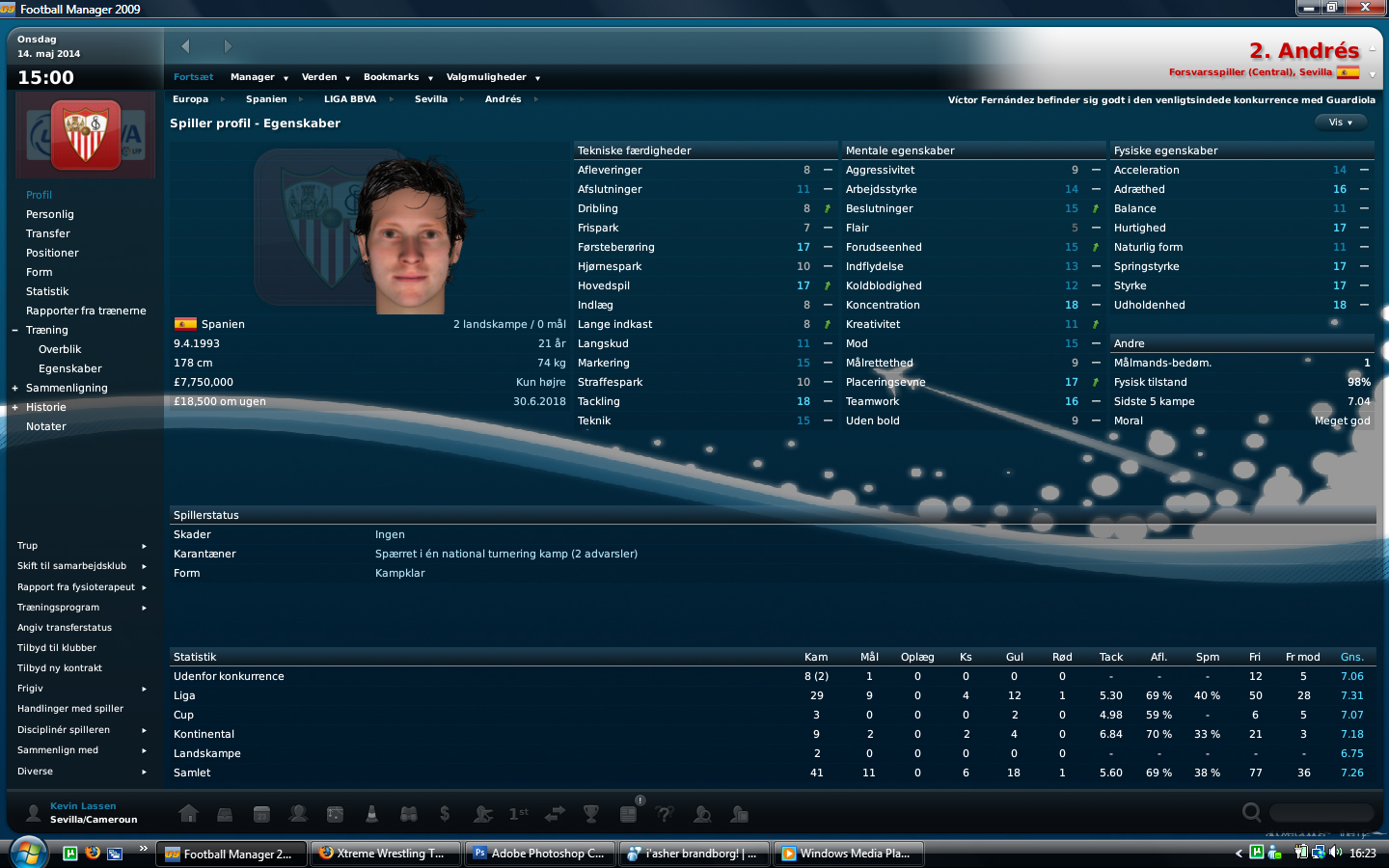Viewport: 1389px width, 868px height.
Task: Select Personlig in the sidebar
Action: coord(50,214)
